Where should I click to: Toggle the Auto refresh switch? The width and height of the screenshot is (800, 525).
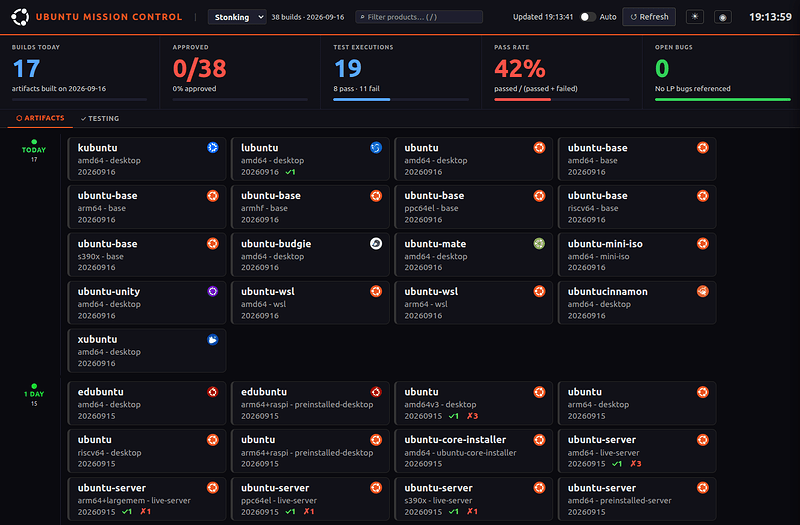(x=588, y=17)
